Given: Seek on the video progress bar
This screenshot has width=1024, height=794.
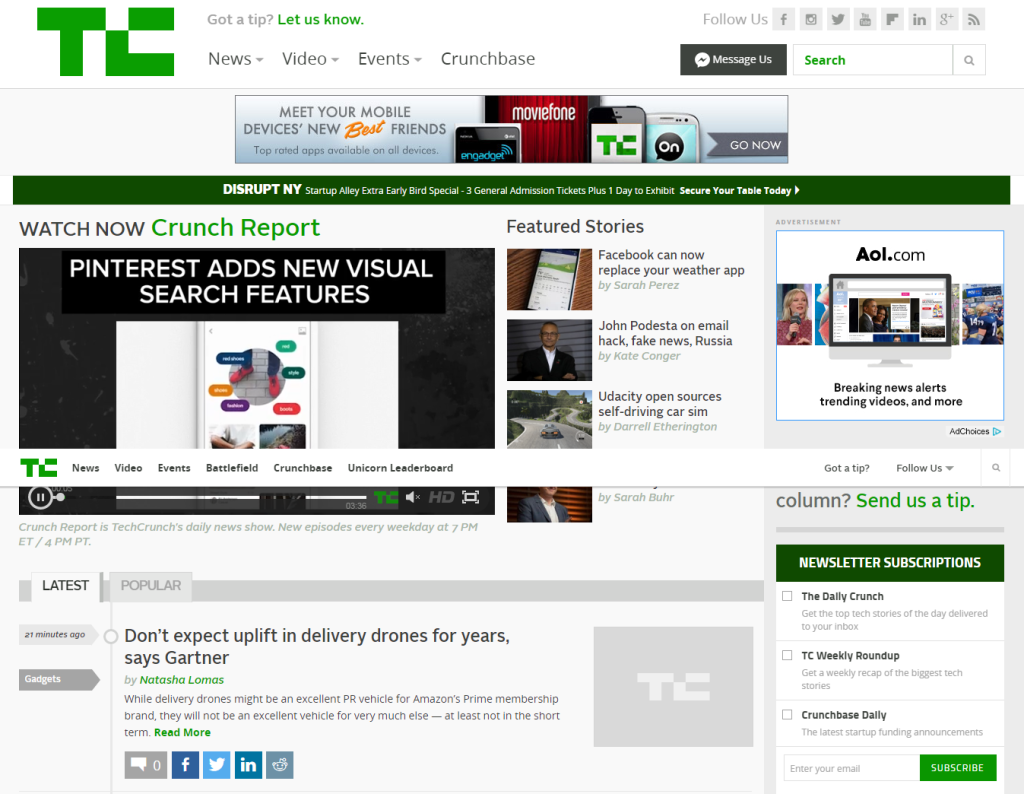Looking at the screenshot, I should click(241, 498).
